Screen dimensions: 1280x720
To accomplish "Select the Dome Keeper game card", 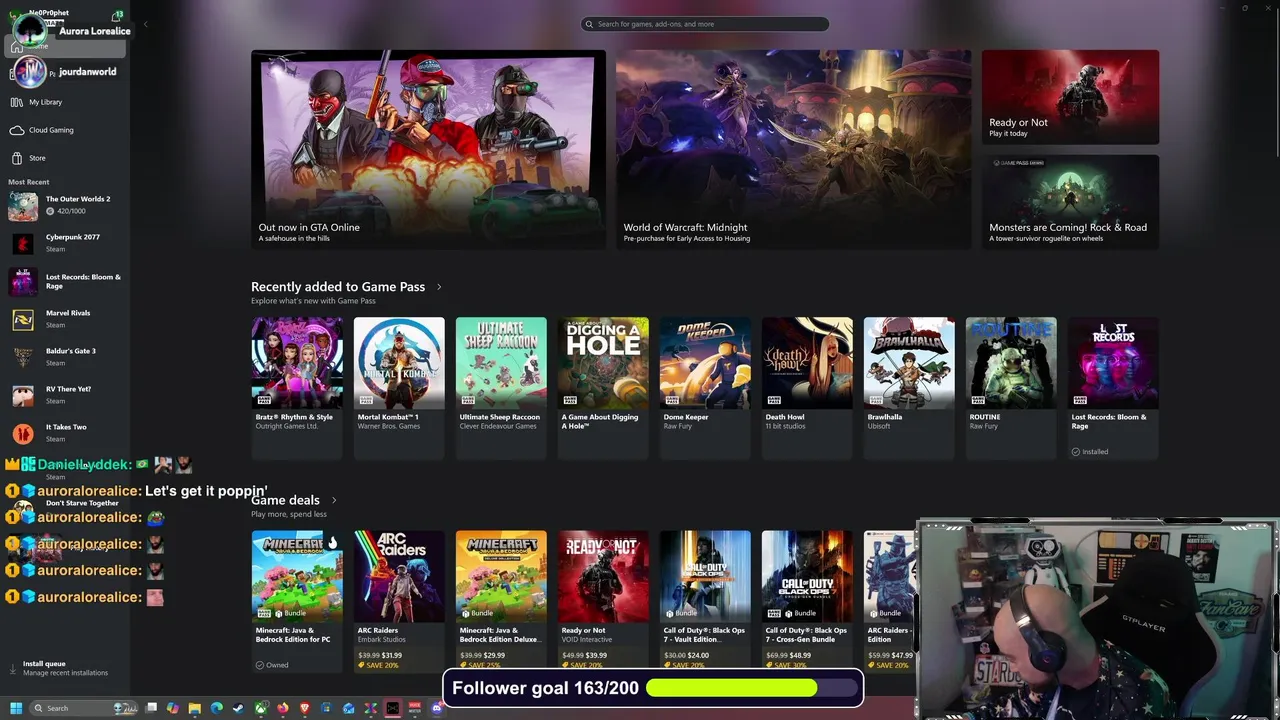I will tap(705, 388).
